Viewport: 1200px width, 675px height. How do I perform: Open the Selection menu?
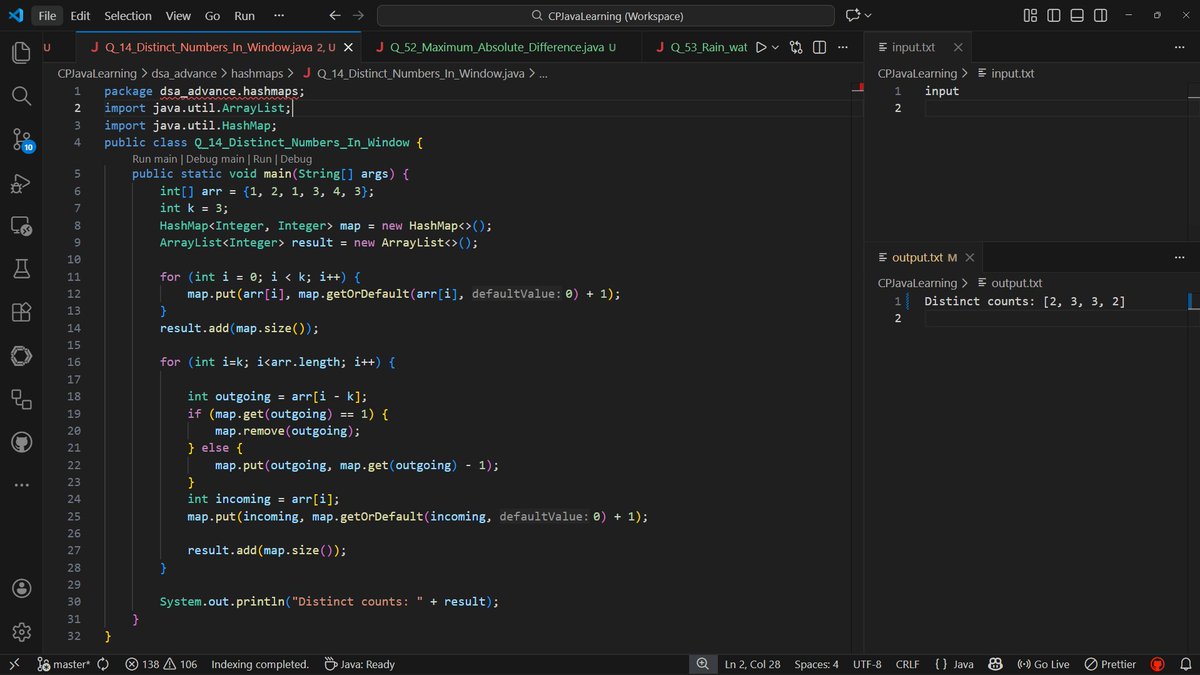(x=128, y=16)
